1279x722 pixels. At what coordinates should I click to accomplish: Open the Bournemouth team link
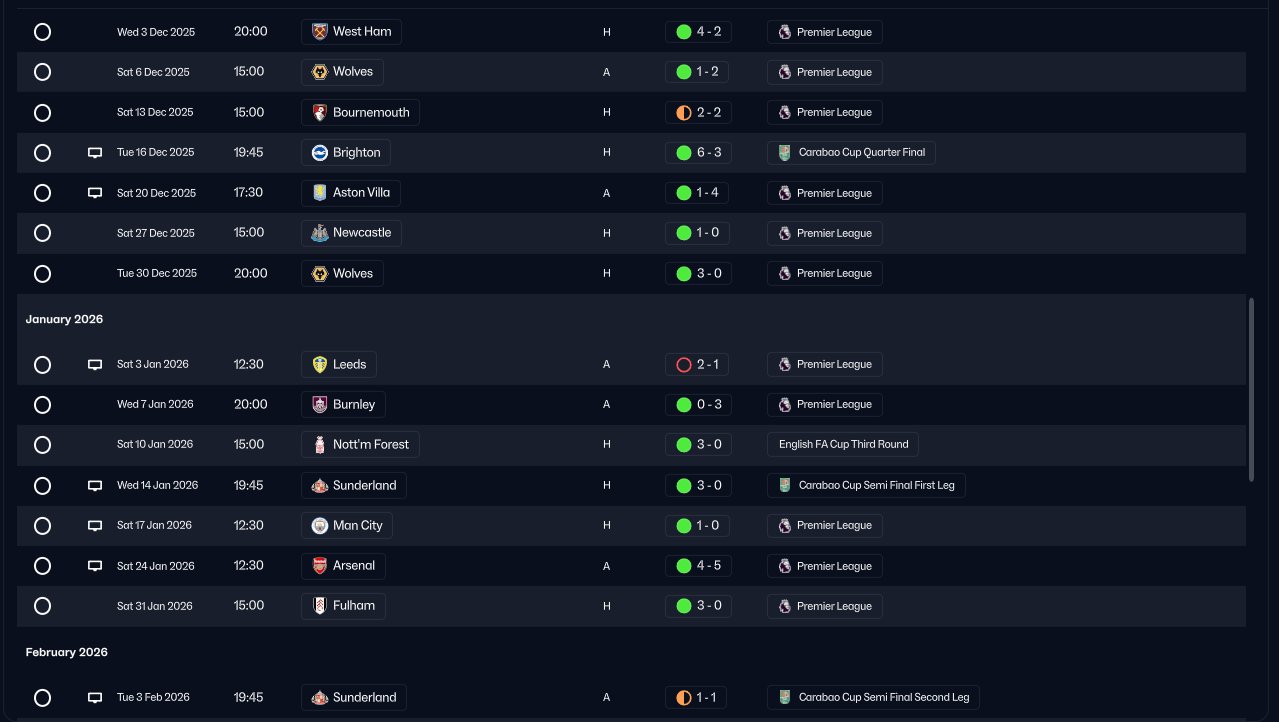click(370, 113)
